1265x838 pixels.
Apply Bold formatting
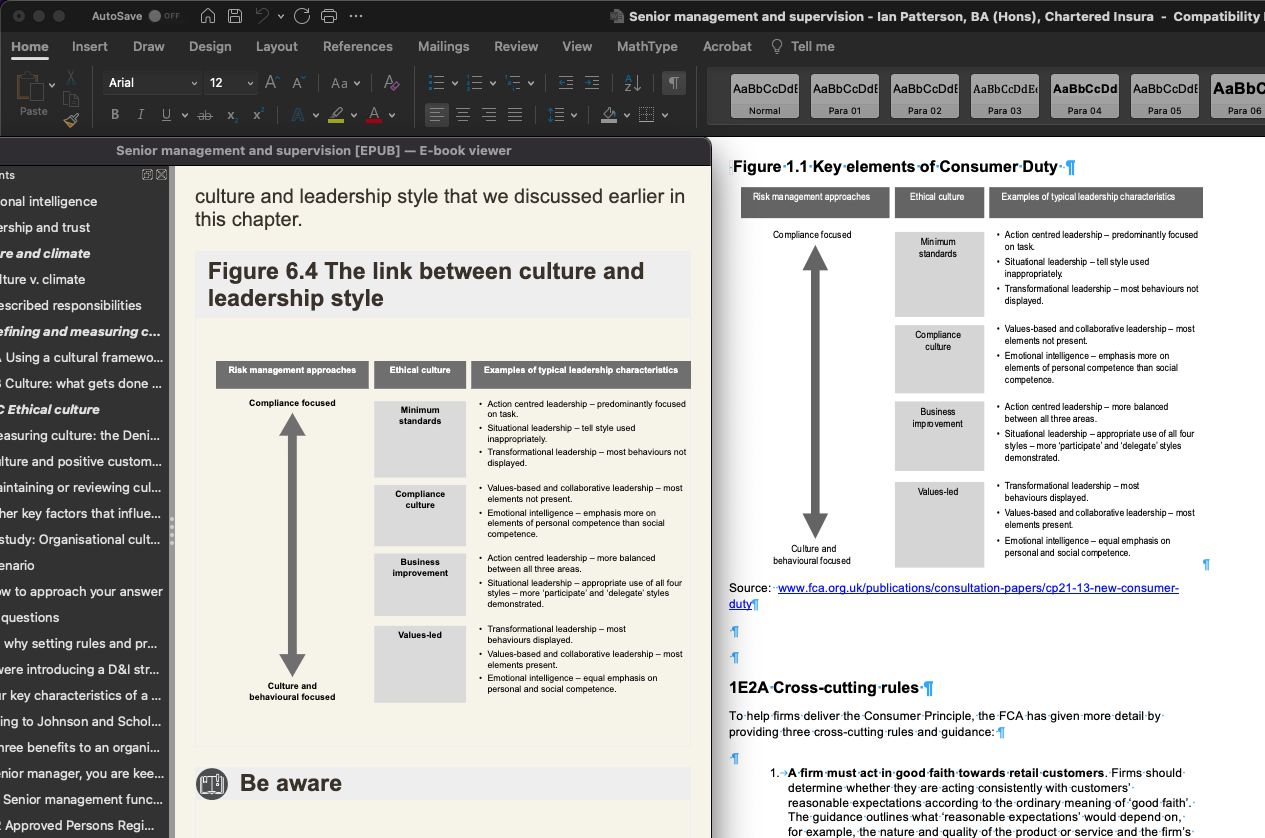coord(115,115)
